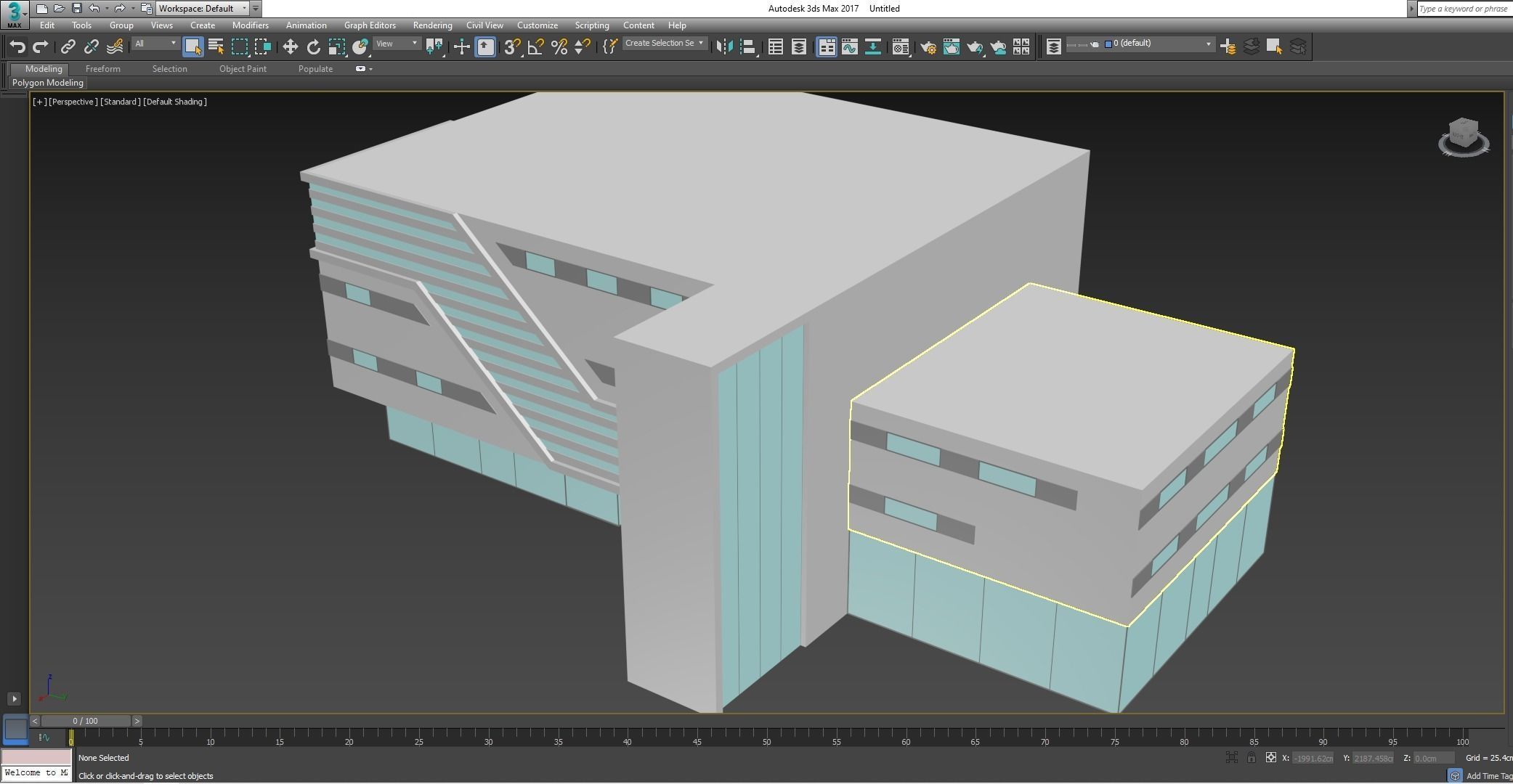Toggle the Layer Explorer in main toolbar
The height and width of the screenshot is (784, 1513).
(x=798, y=46)
